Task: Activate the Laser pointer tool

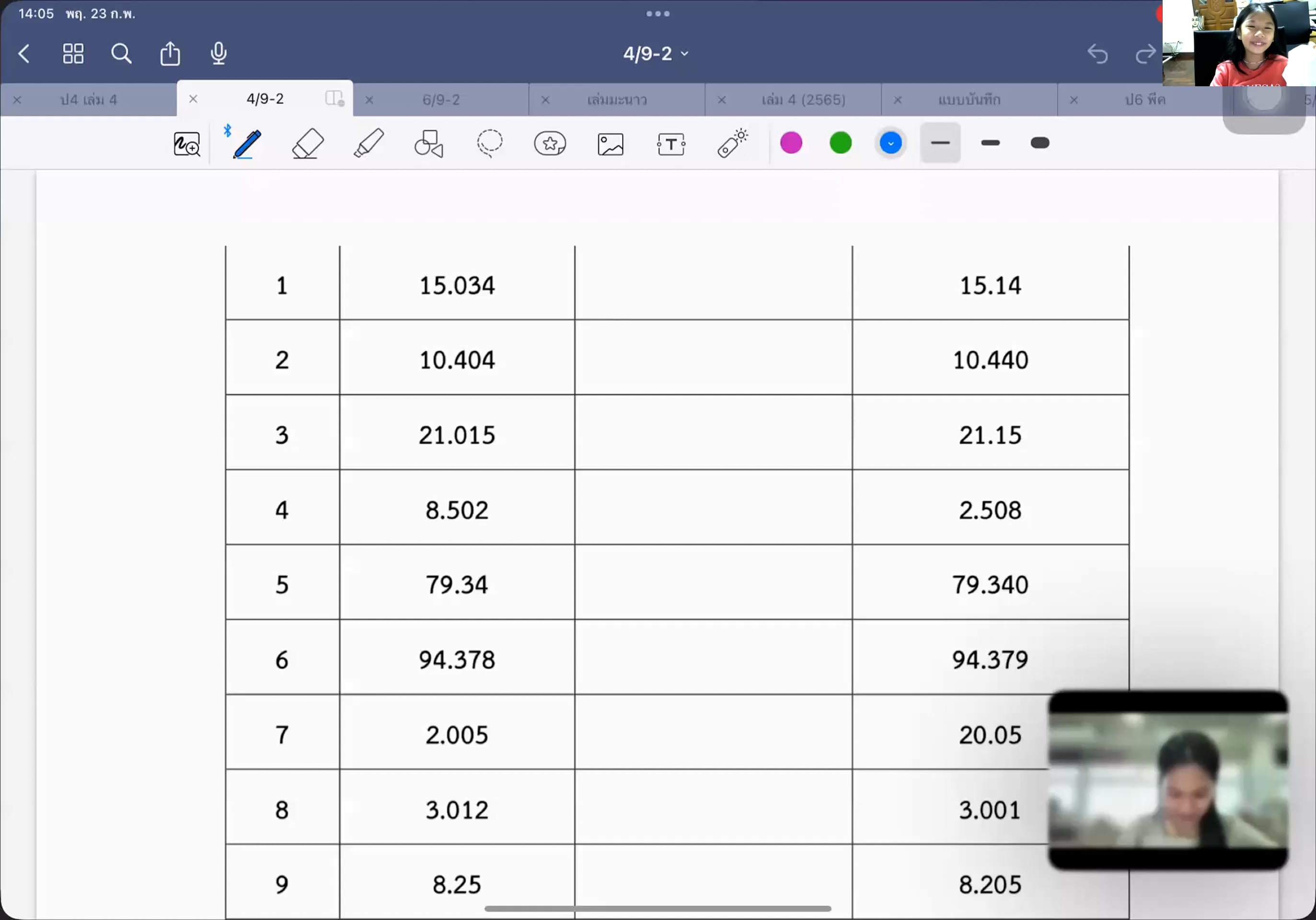Action: pyautogui.click(x=732, y=144)
